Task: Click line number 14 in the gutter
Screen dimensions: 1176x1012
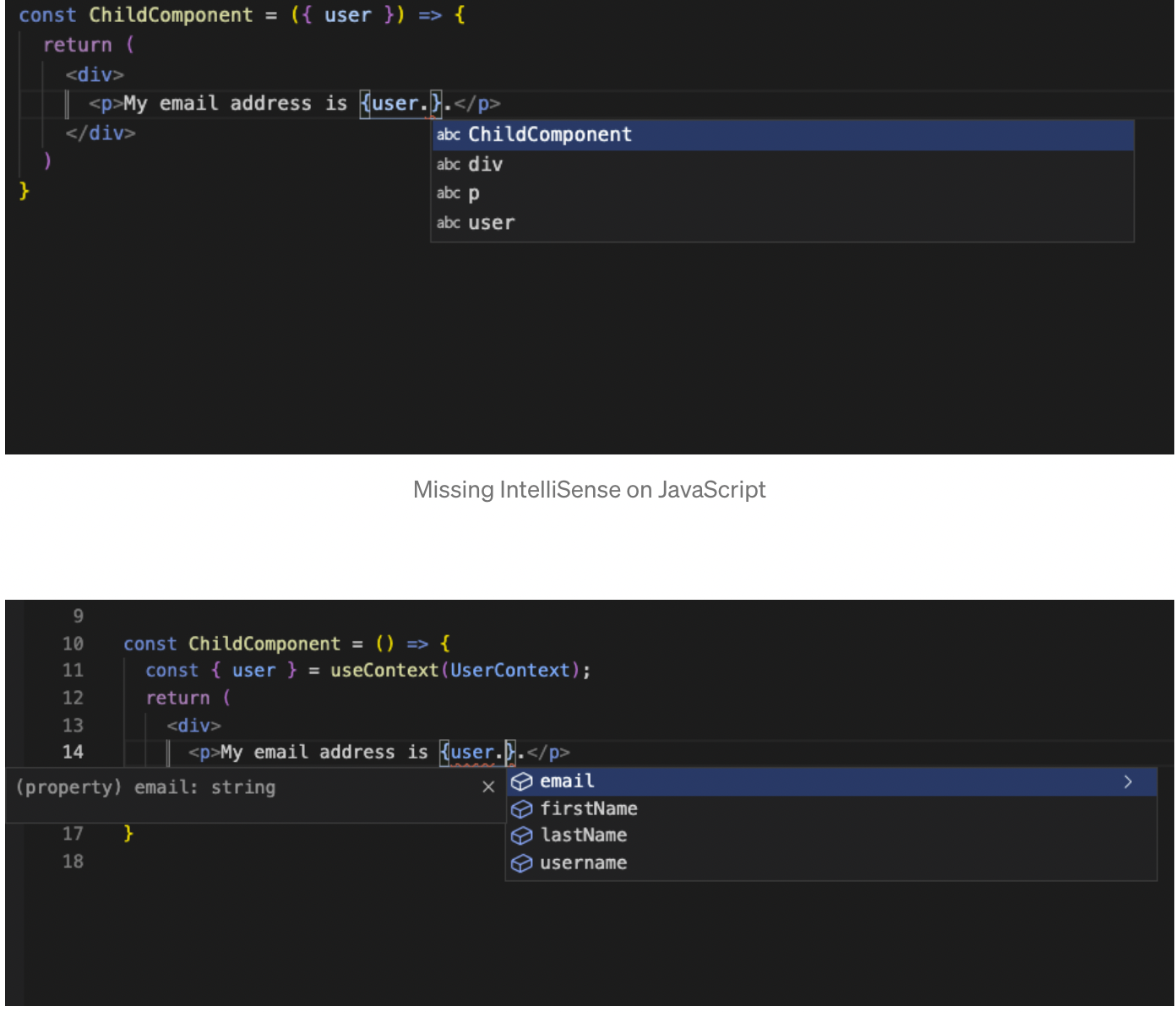Action: [x=73, y=752]
